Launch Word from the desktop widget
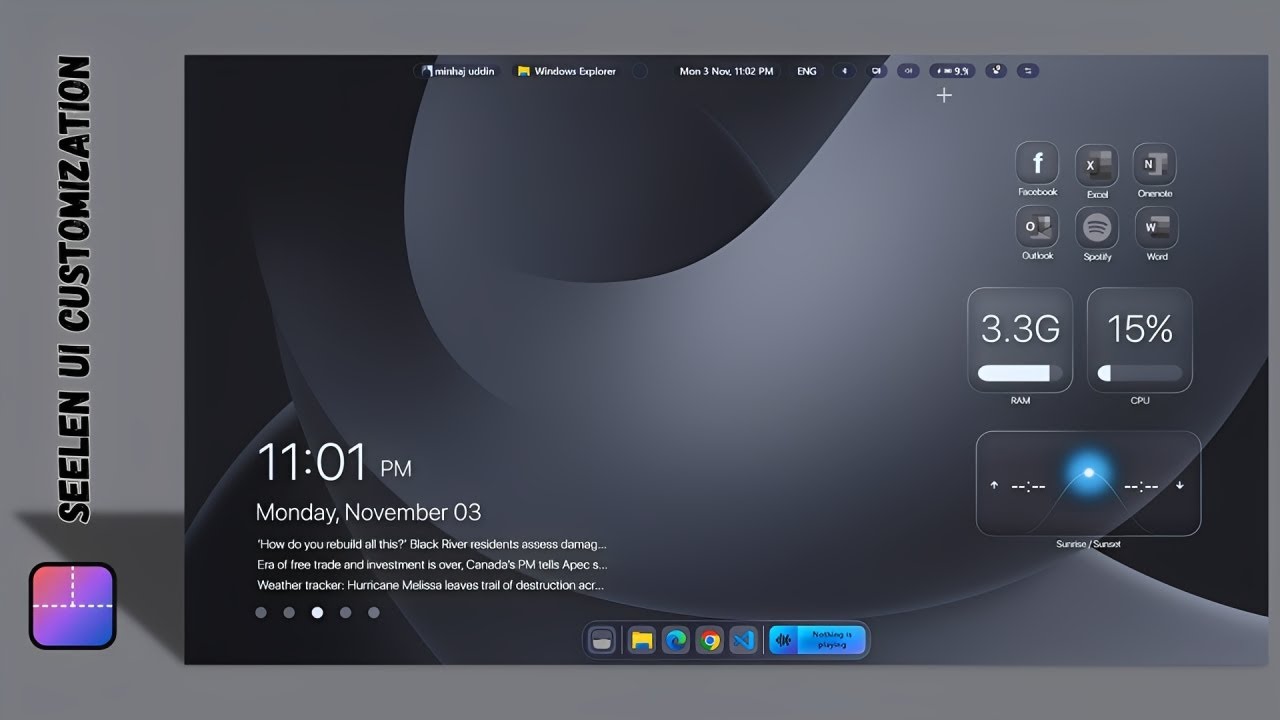Viewport: 1280px width, 720px height. click(1156, 228)
